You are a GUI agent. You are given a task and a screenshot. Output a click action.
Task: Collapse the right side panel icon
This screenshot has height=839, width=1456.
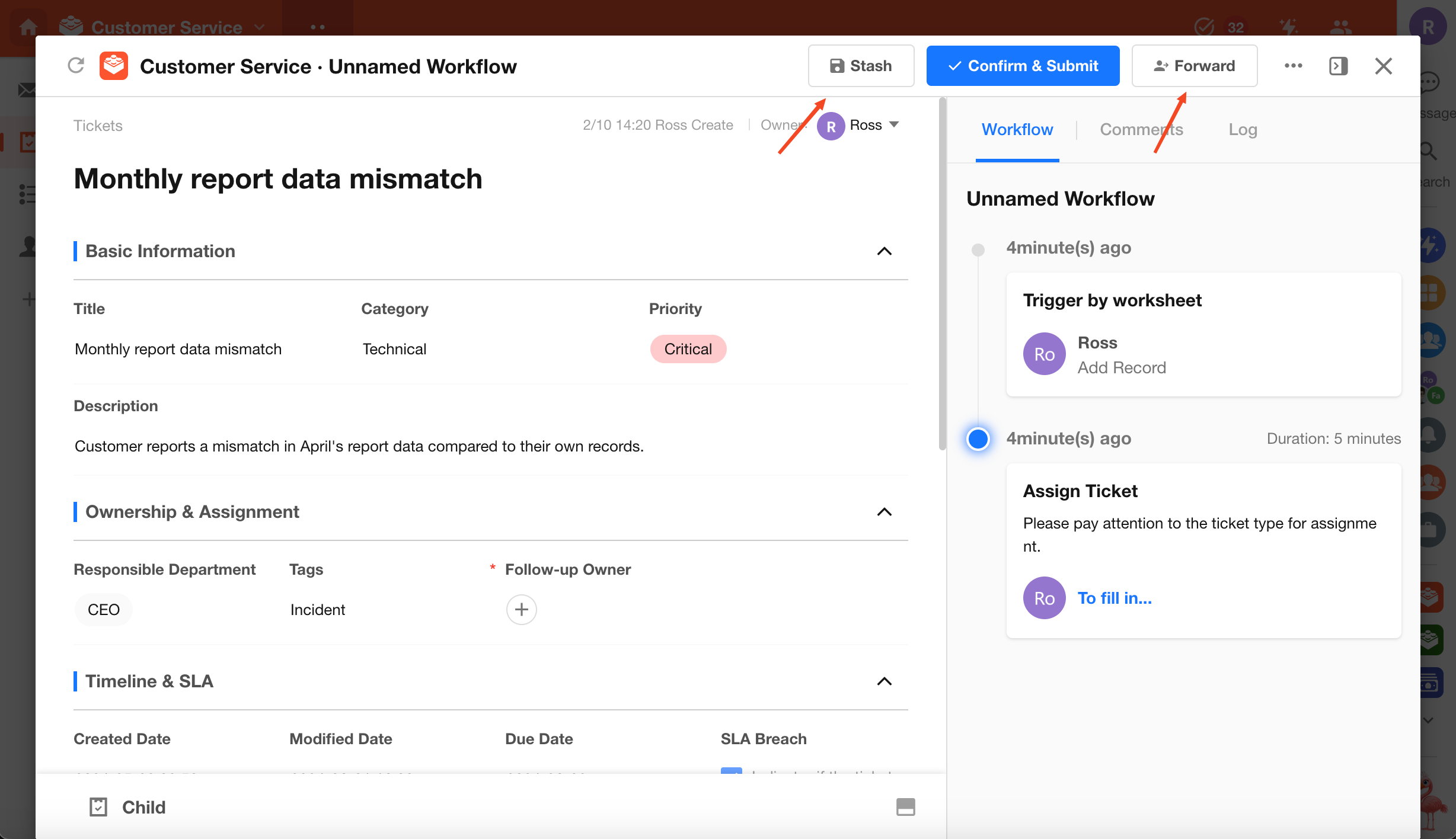1338,66
